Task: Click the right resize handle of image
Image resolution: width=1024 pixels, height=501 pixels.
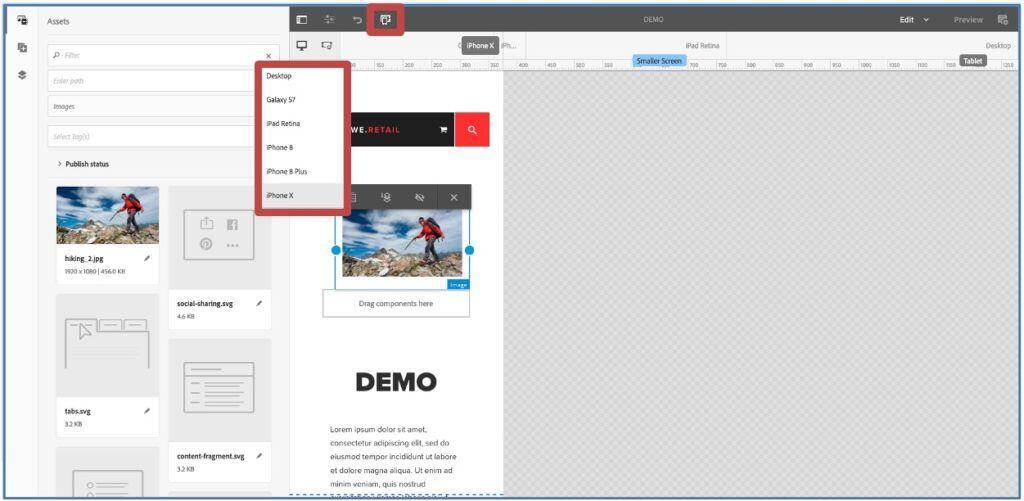Action: (x=469, y=250)
